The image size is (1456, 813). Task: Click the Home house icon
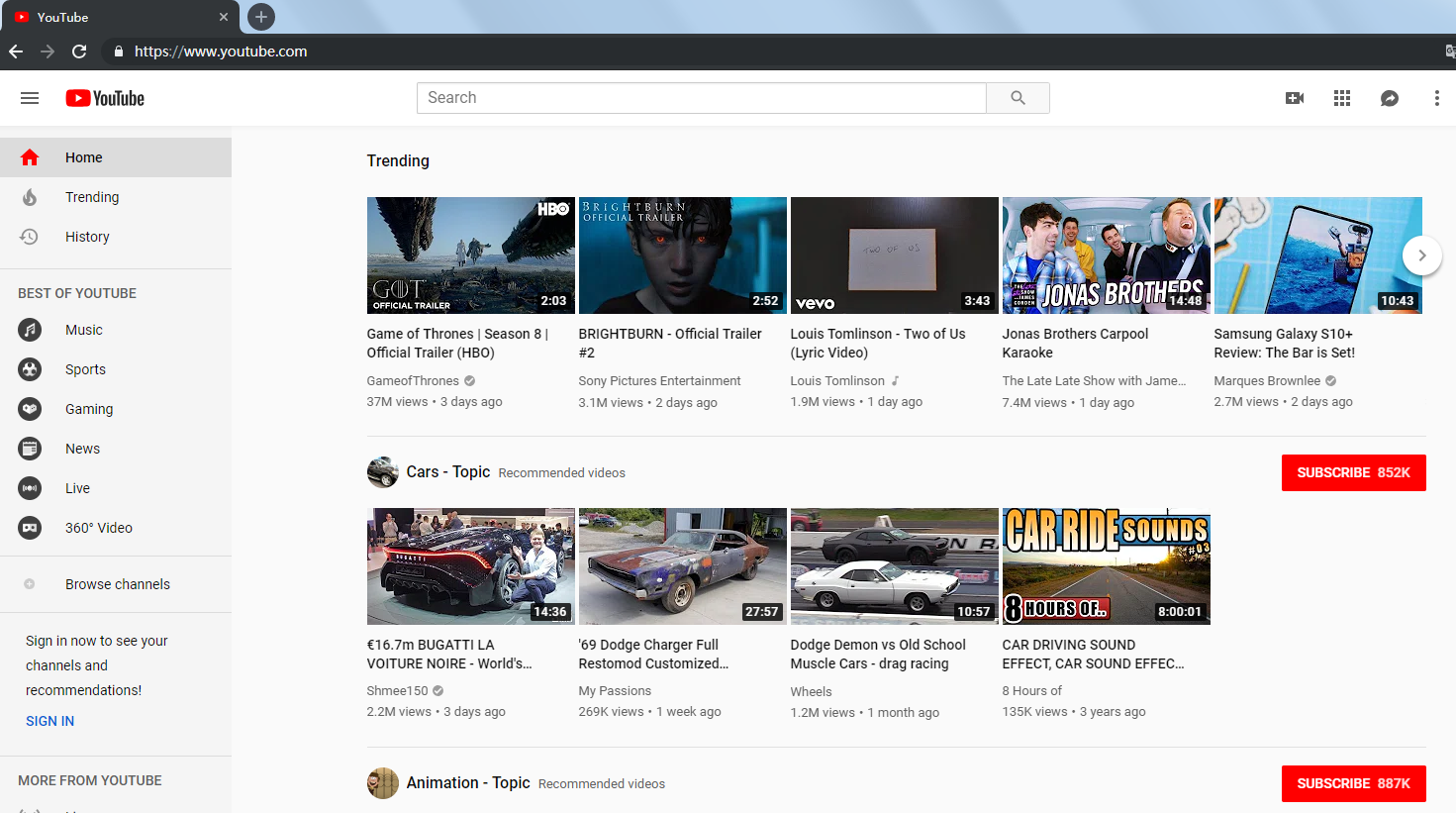coord(30,157)
